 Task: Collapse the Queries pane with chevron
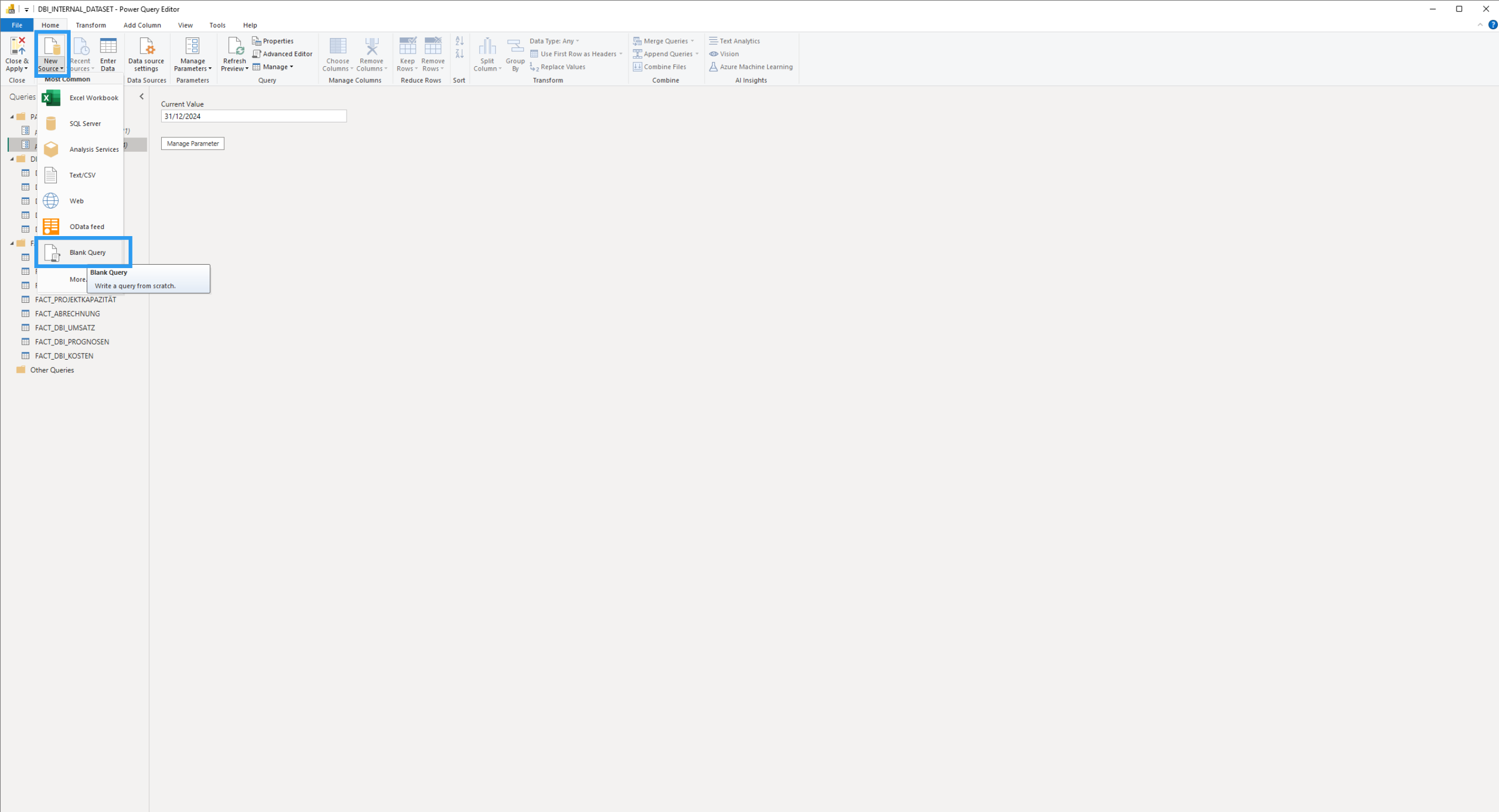(x=141, y=97)
